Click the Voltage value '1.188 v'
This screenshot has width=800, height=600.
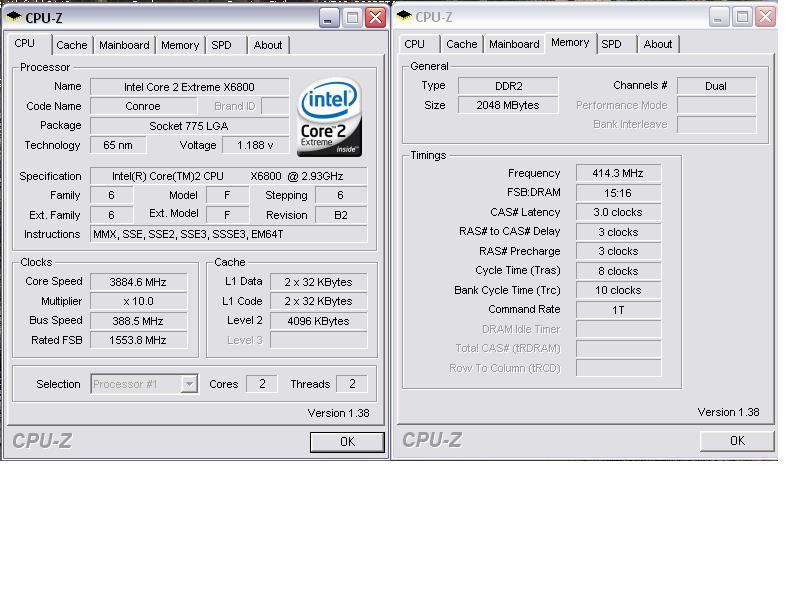pos(255,145)
